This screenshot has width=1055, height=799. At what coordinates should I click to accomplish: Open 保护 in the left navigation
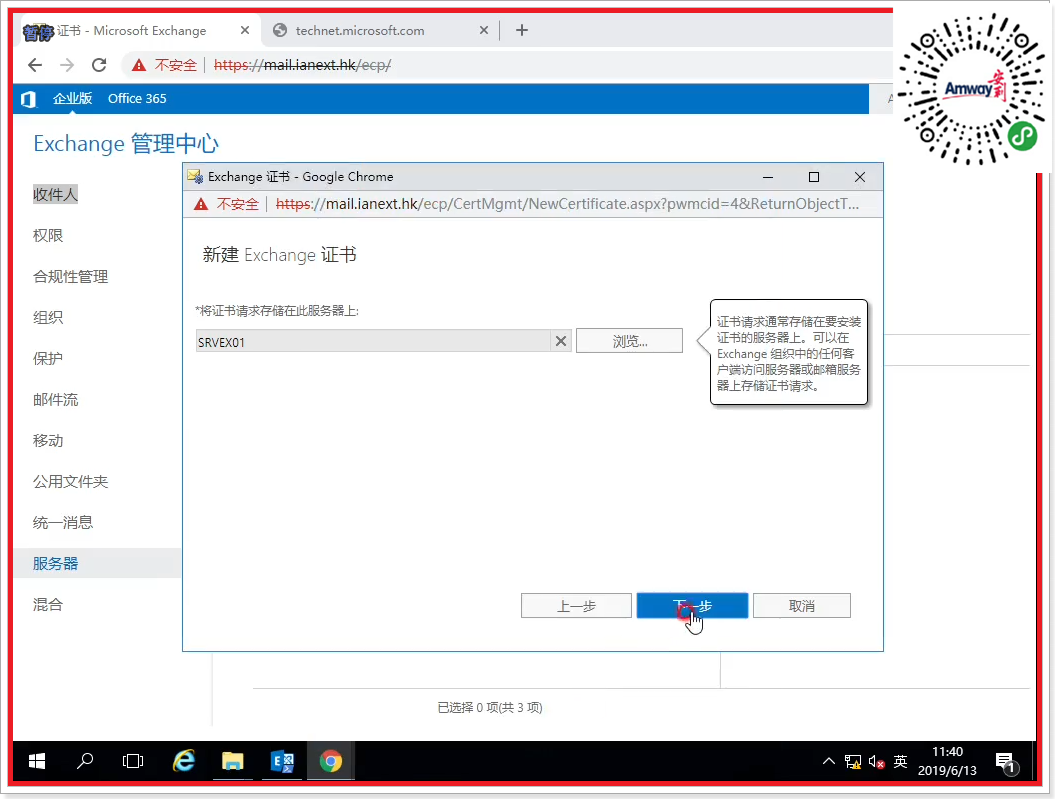[48, 358]
